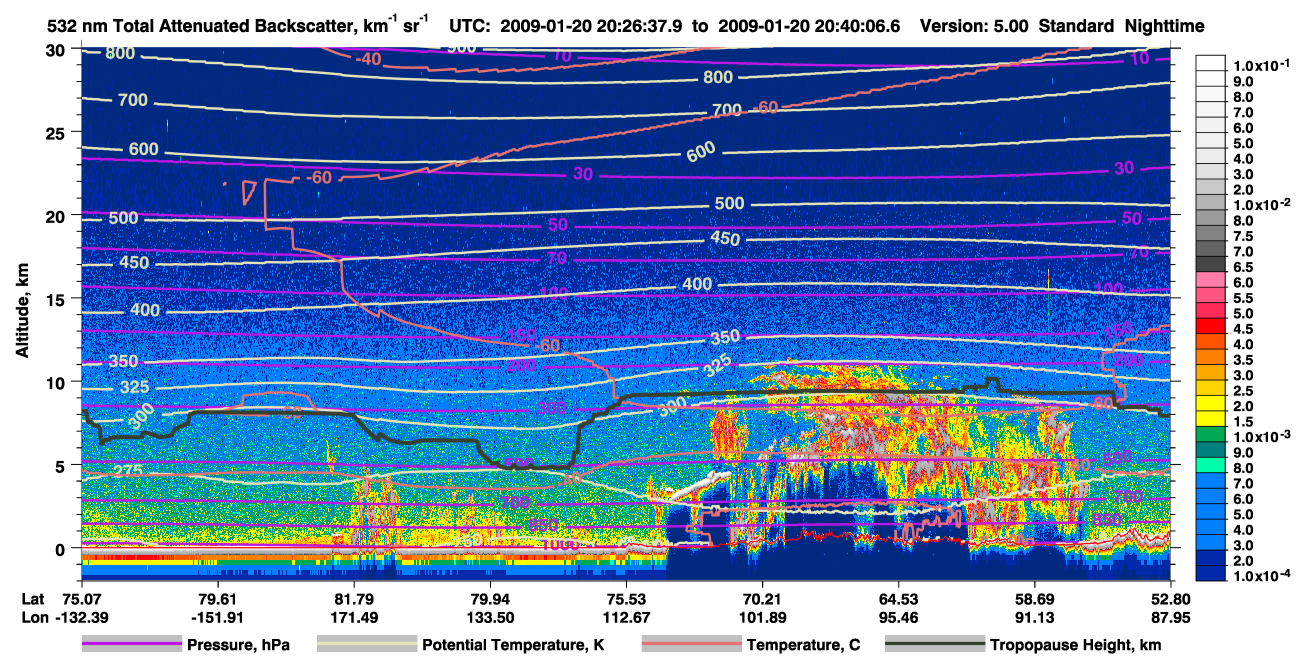Screen dimensions: 1300x667
Task: Click longitude value -132.39
Action: click(x=80, y=617)
